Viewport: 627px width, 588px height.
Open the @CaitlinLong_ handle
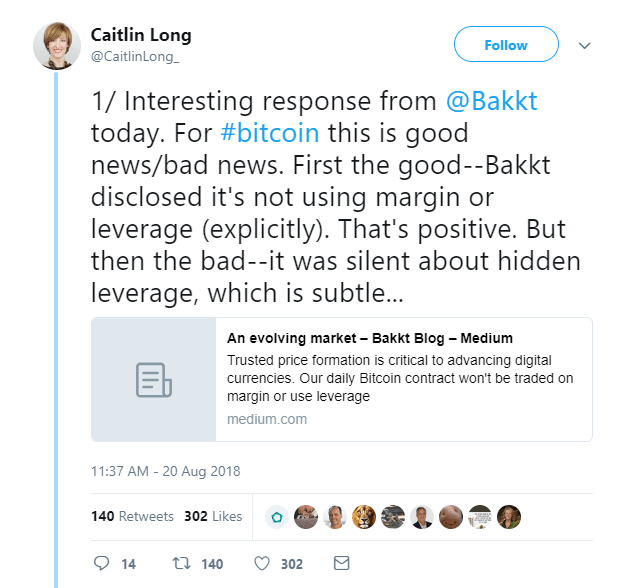point(135,56)
